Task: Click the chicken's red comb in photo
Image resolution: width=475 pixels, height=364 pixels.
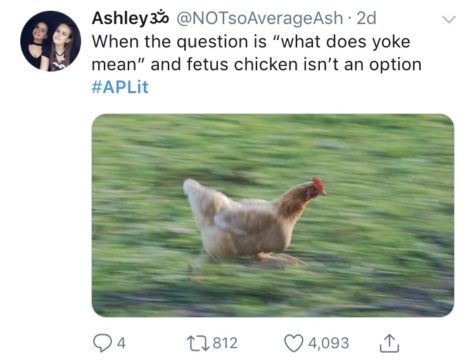Action: click(x=318, y=185)
